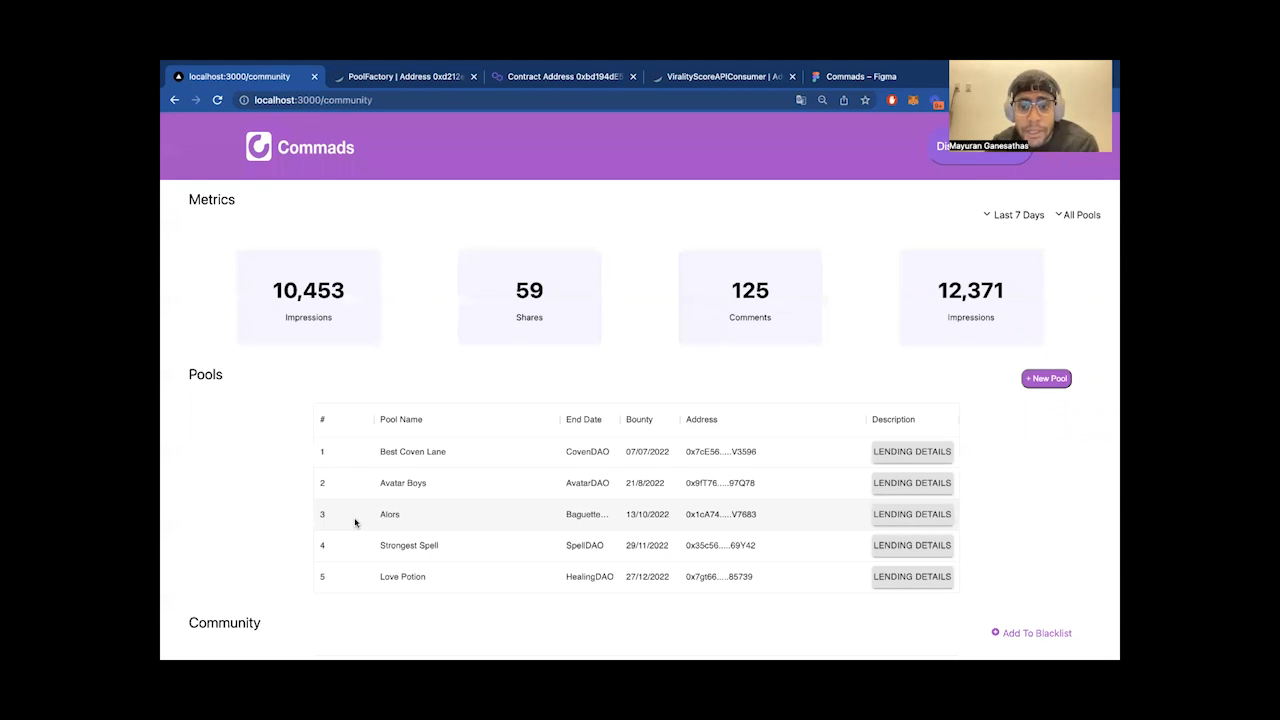Click the Bounty column header
Screen dimensions: 1280x720
click(639, 419)
